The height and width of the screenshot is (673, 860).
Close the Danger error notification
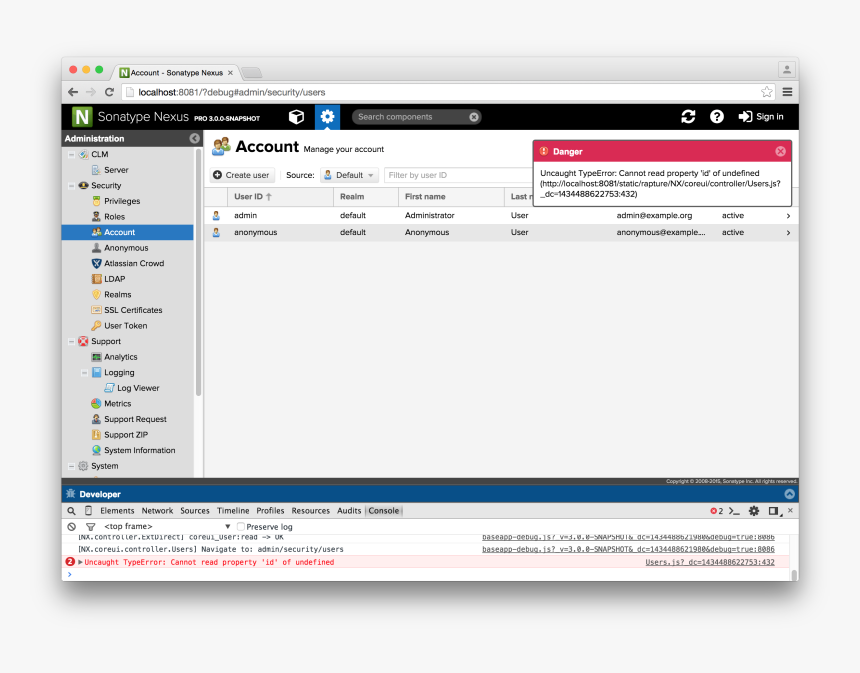[x=780, y=151]
